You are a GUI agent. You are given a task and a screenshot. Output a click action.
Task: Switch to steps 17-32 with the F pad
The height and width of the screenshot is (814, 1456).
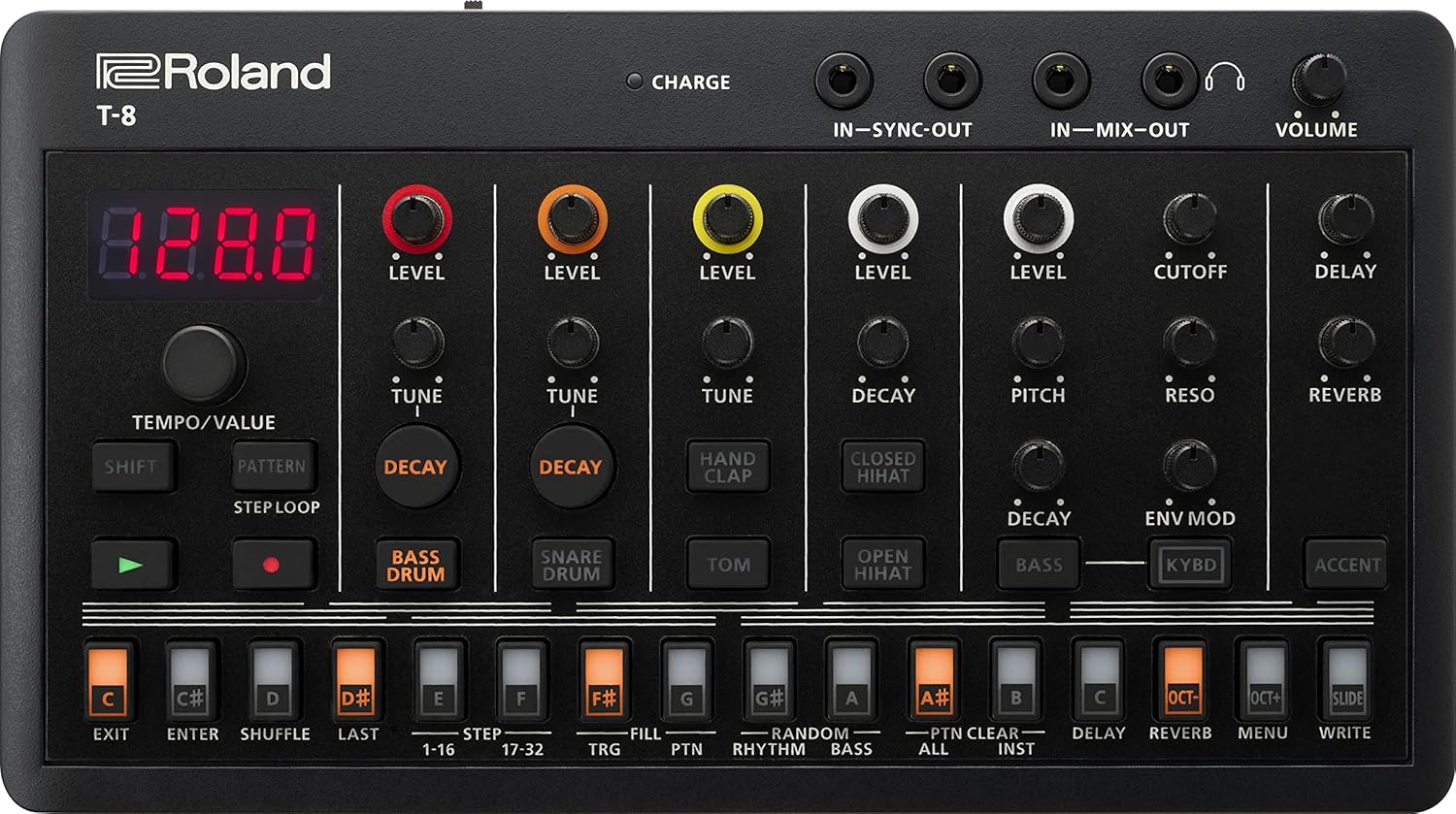pos(520,680)
